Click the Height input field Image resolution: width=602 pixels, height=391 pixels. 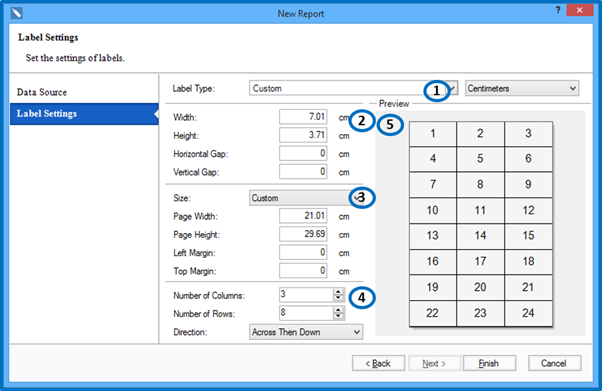[x=303, y=135]
